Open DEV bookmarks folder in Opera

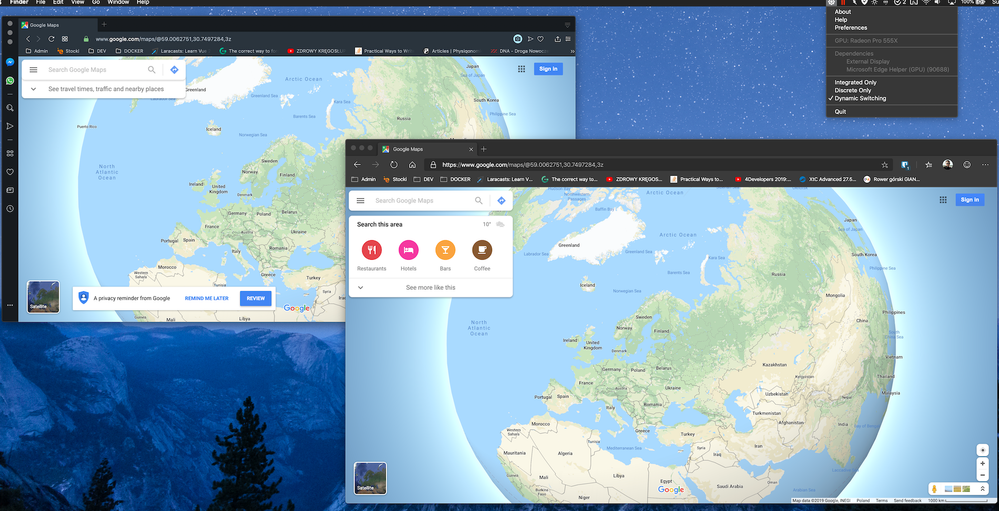[97, 51]
